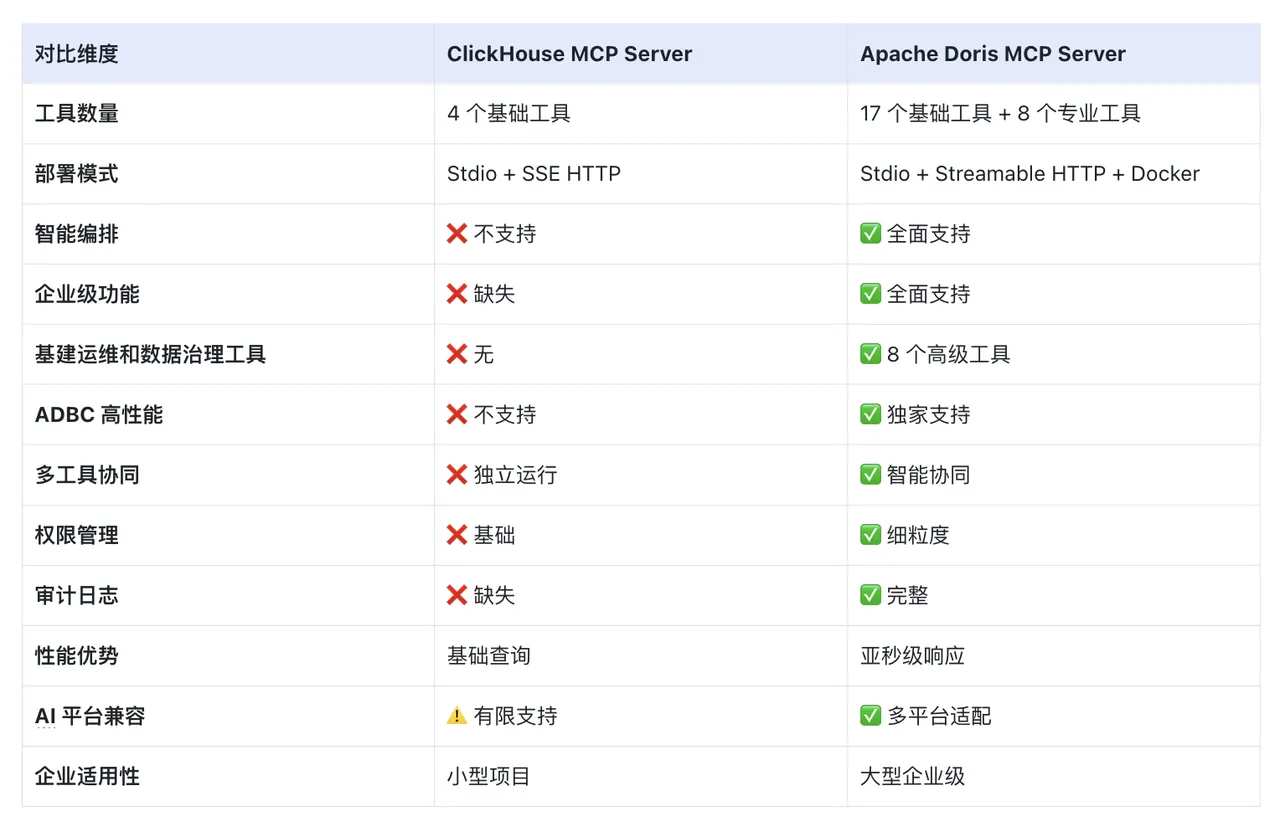Viewport: 1280px width, 827px height.
Task: Select the Stdio + Streamable HTTP + Docker cell
Action: [x=1029, y=174]
